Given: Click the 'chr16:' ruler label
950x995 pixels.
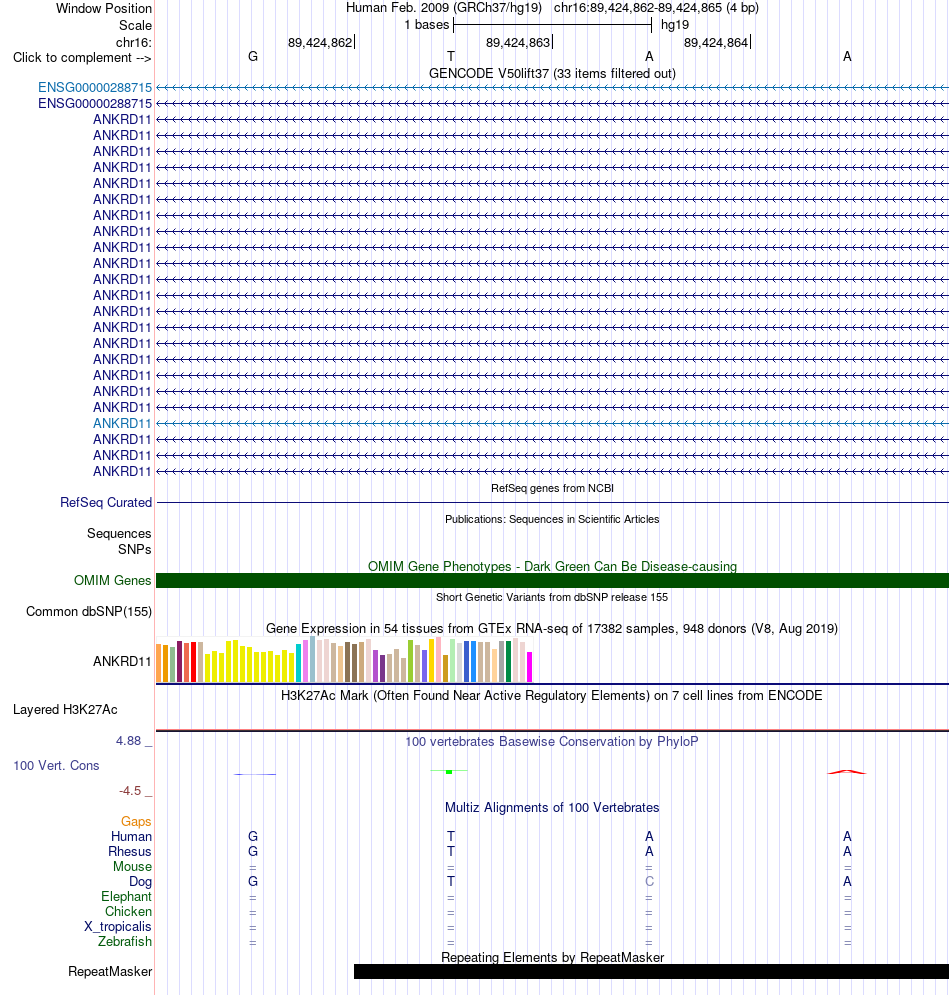Looking at the screenshot, I should (x=133, y=43).
